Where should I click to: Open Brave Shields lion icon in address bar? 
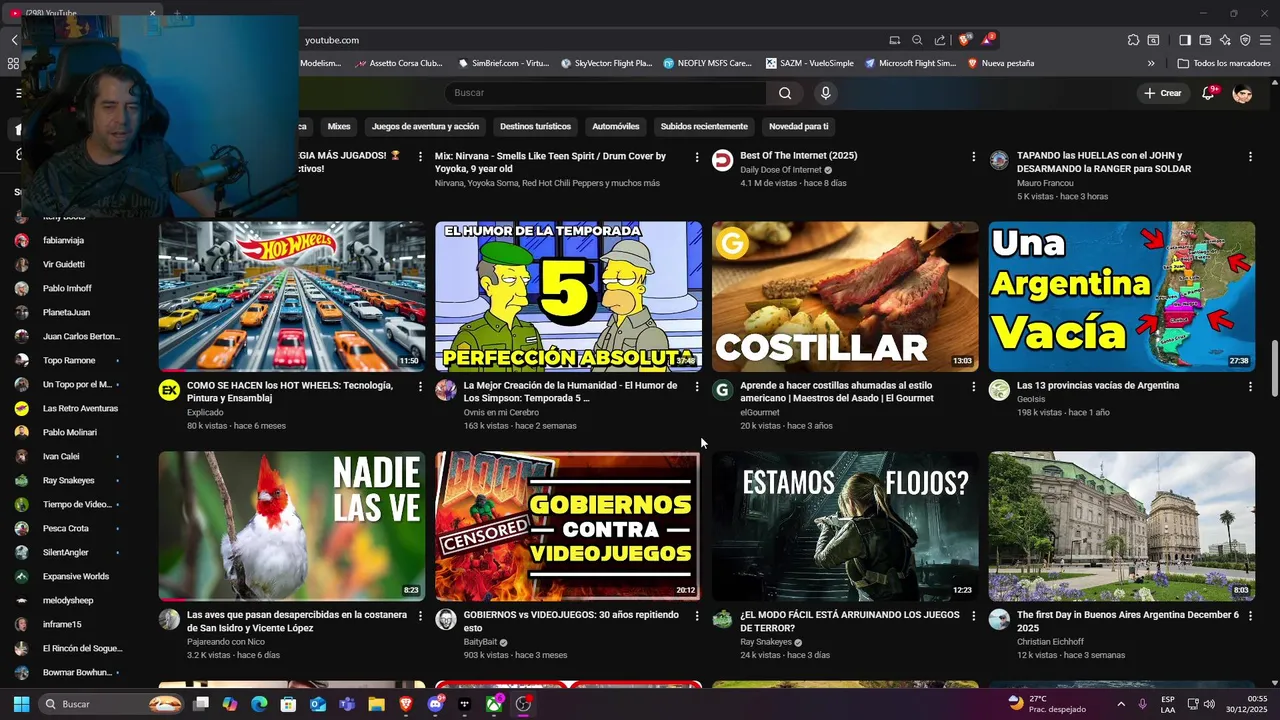tap(964, 40)
